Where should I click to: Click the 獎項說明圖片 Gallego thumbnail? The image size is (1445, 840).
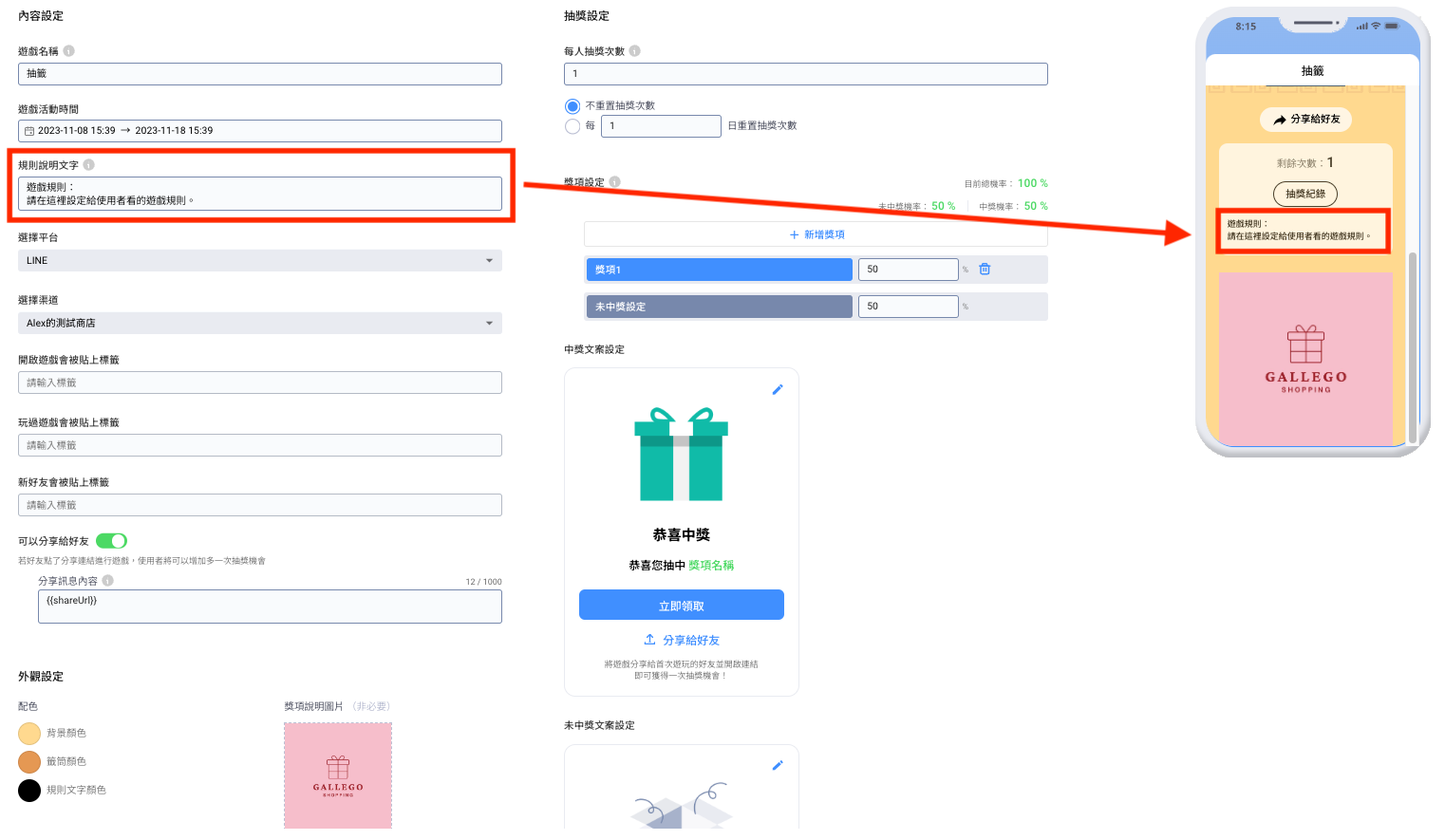[338, 775]
